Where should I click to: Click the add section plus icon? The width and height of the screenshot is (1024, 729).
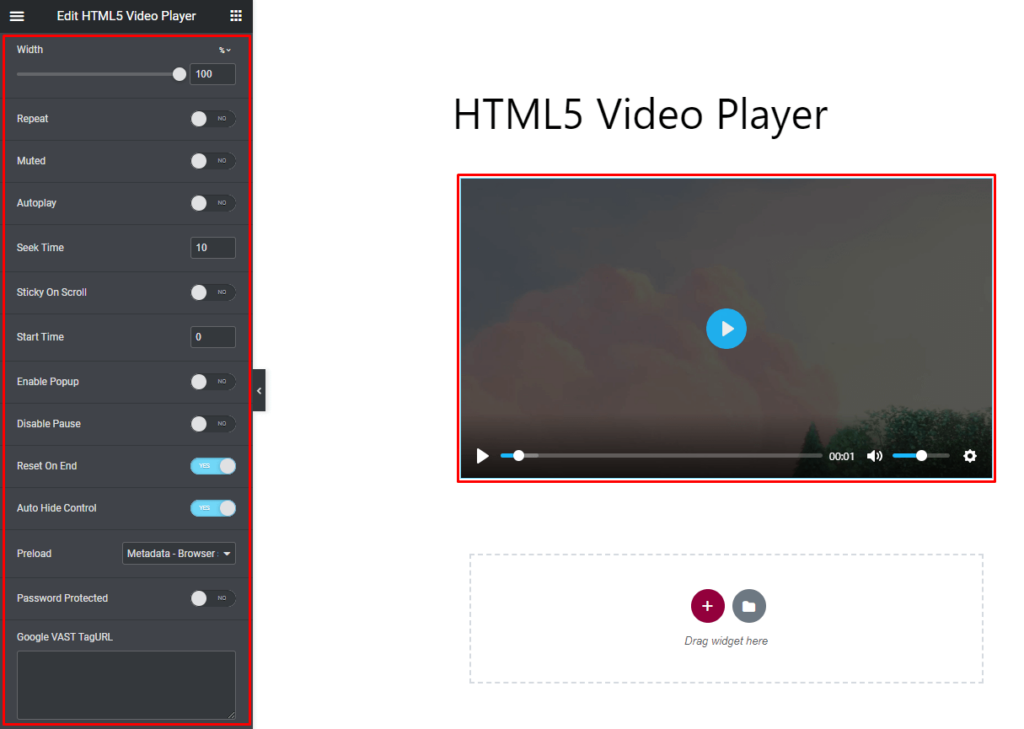[707, 605]
